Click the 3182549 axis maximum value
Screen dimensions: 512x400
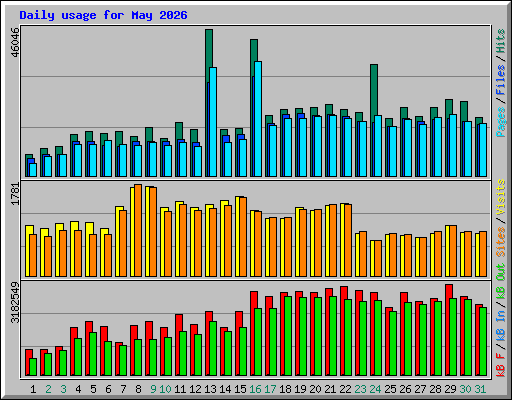[x=15, y=303]
